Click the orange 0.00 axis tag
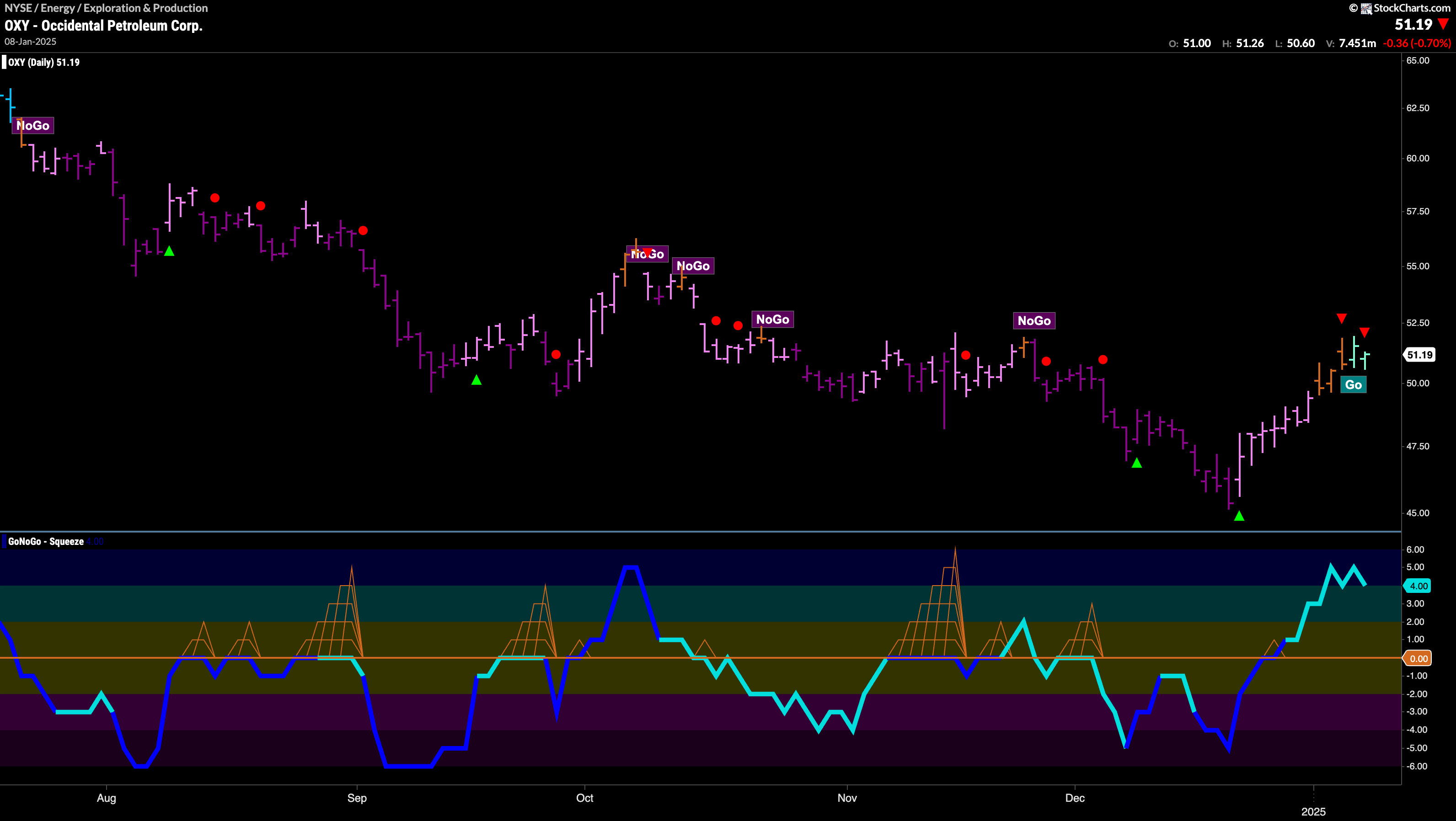The image size is (1456, 821). pyautogui.click(x=1418, y=658)
